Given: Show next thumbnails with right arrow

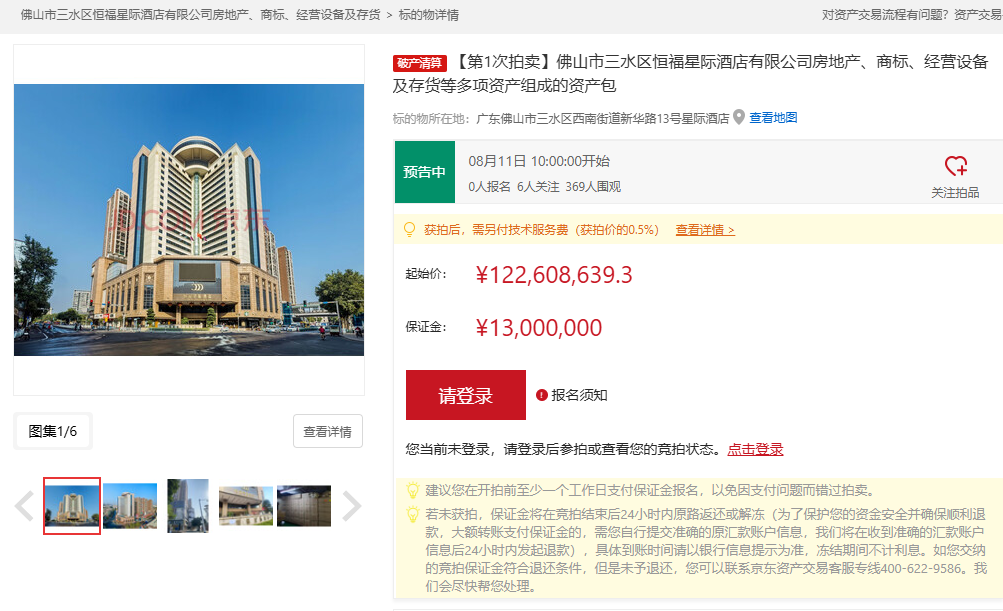Looking at the screenshot, I should [x=352, y=506].
